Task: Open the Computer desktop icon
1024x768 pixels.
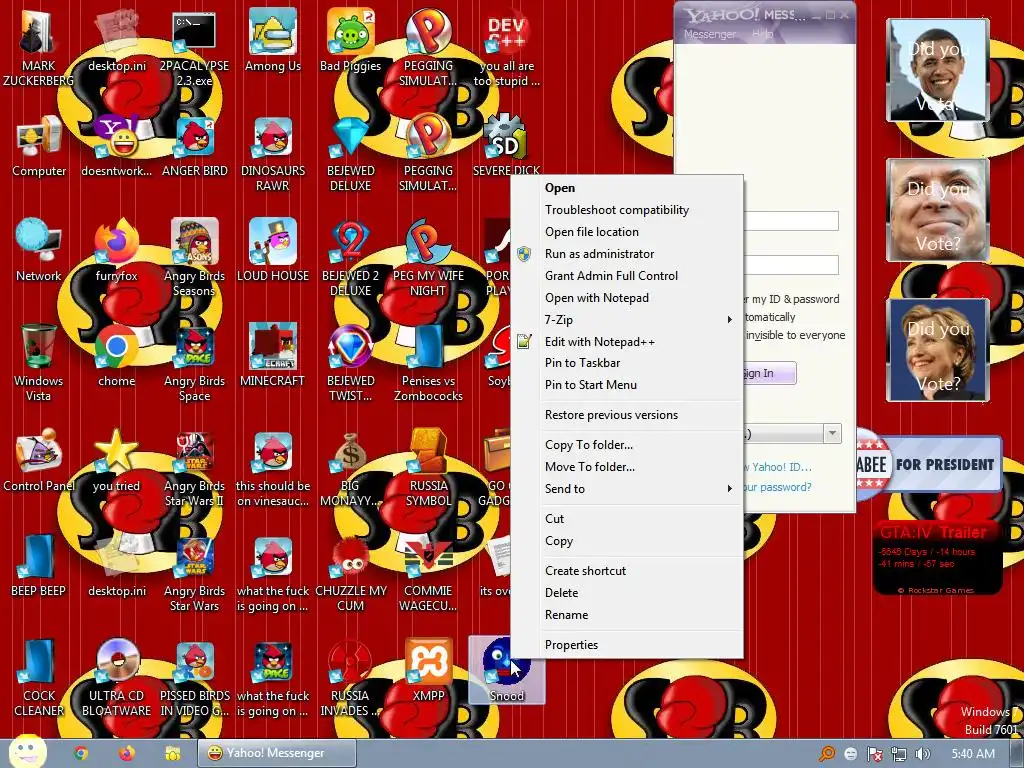Action: (x=39, y=145)
